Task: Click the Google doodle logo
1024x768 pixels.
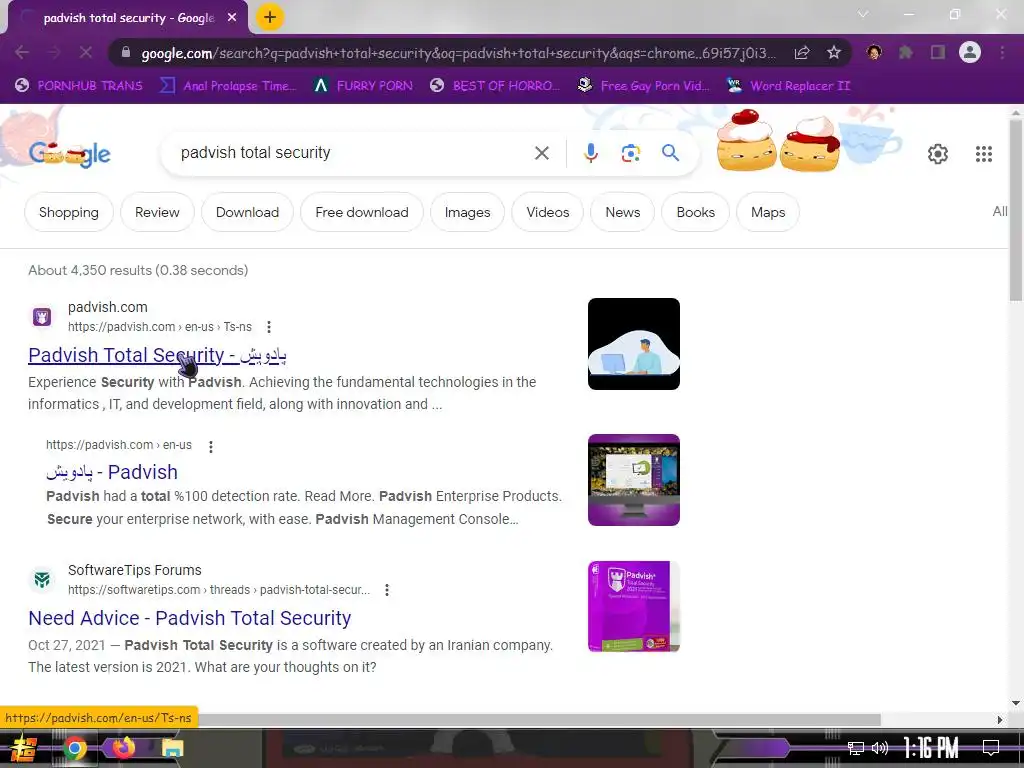Action: 70,153
